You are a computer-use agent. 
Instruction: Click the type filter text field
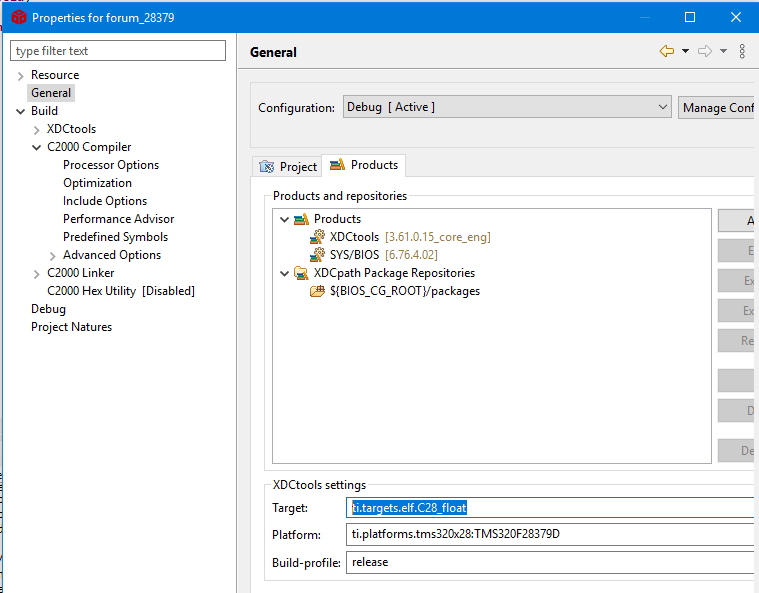(118, 51)
